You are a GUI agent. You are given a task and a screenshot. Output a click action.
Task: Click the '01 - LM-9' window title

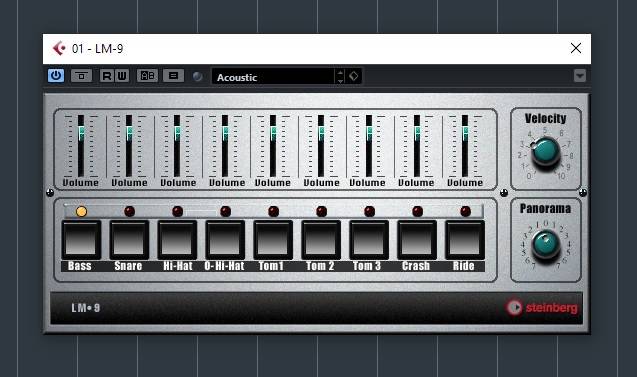(x=98, y=49)
